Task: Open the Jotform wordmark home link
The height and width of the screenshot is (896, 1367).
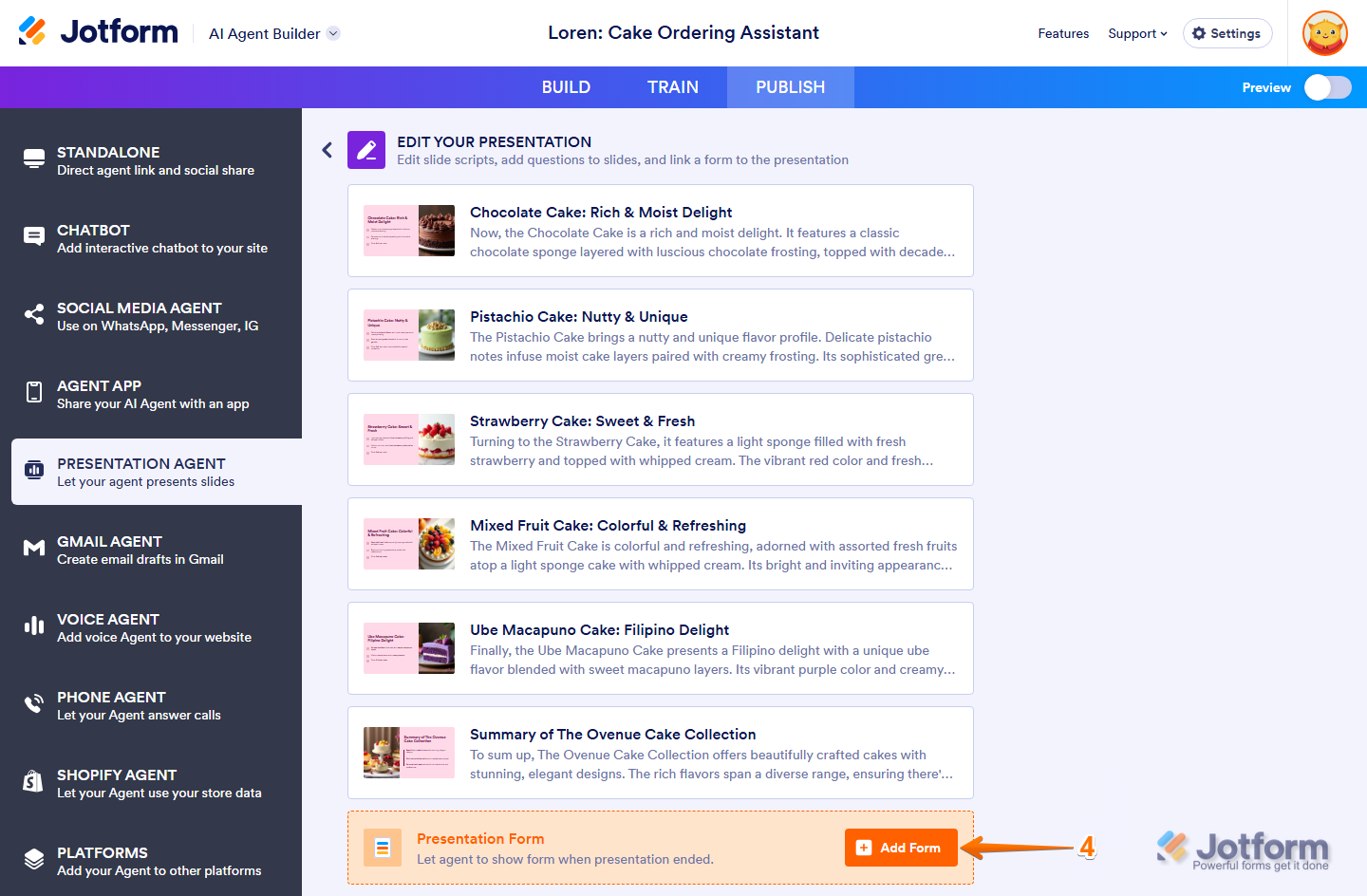Action: pos(119,31)
